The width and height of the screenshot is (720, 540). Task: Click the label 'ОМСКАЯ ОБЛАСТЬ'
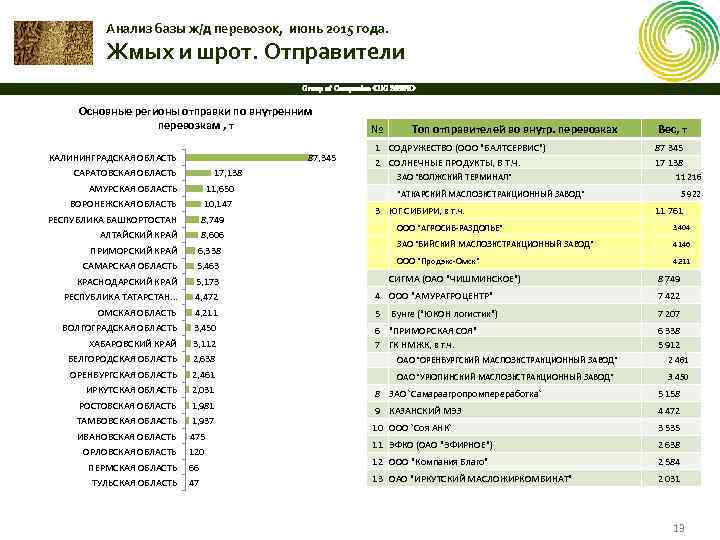click(137, 313)
